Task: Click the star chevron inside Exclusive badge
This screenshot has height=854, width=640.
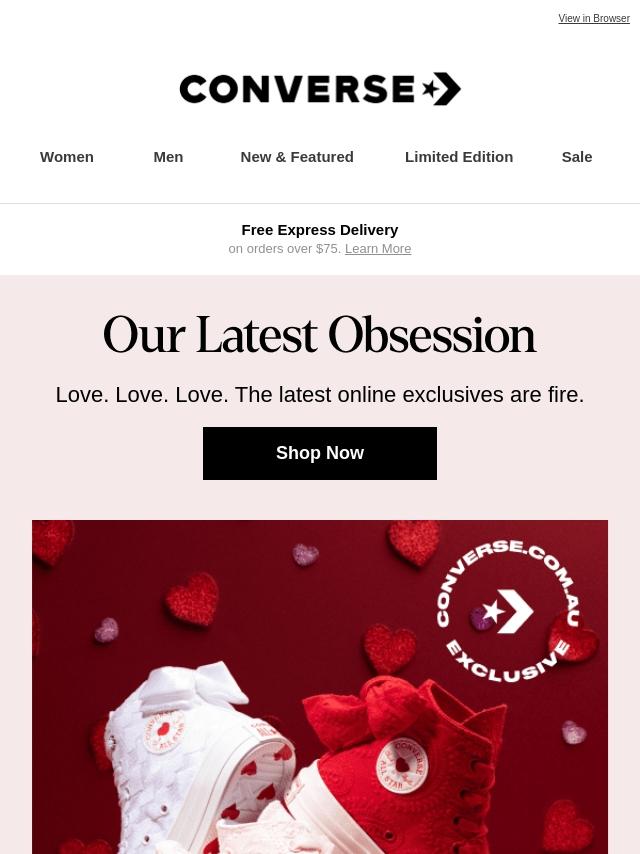Action: (x=508, y=611)
